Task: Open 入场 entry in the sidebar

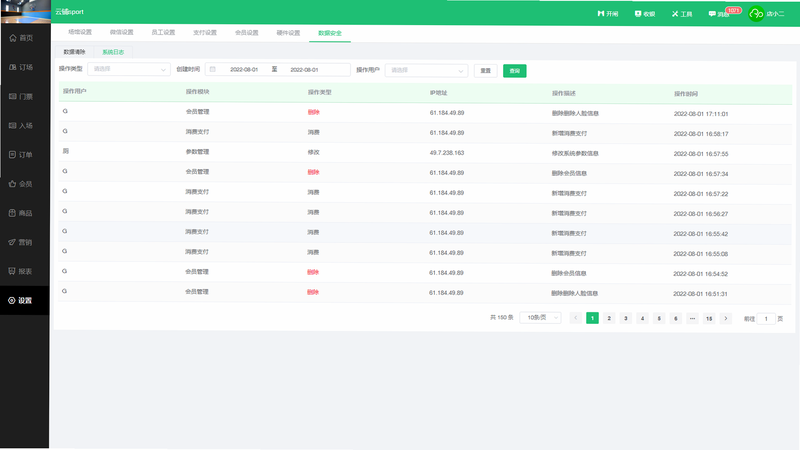Action: click(x=21, y=126)
